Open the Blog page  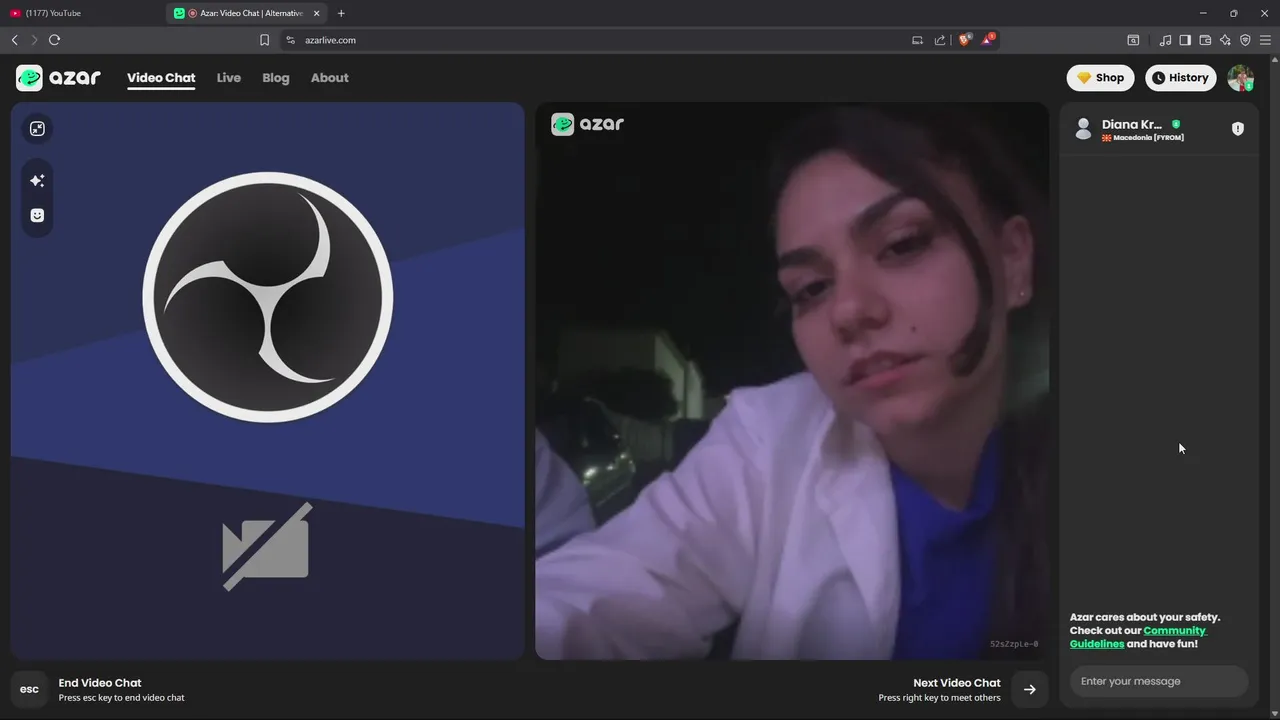point(276,78)
